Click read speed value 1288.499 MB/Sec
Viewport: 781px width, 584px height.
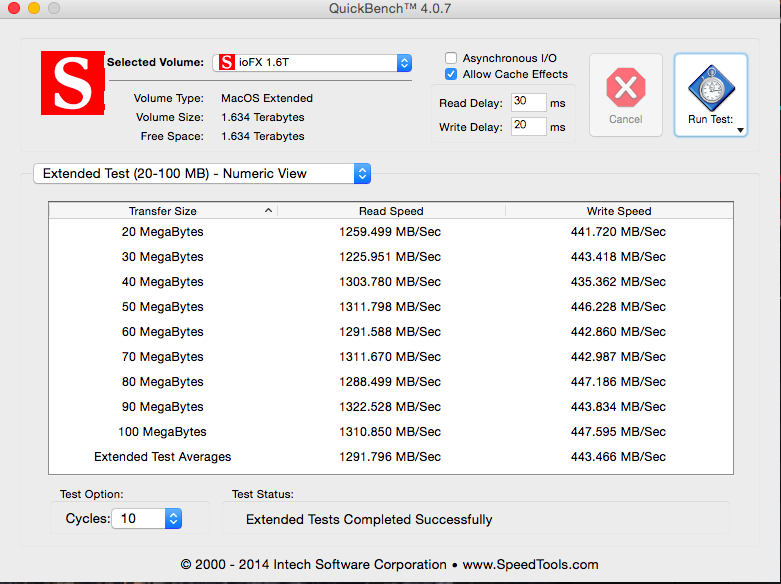click(x=390, y=382)
